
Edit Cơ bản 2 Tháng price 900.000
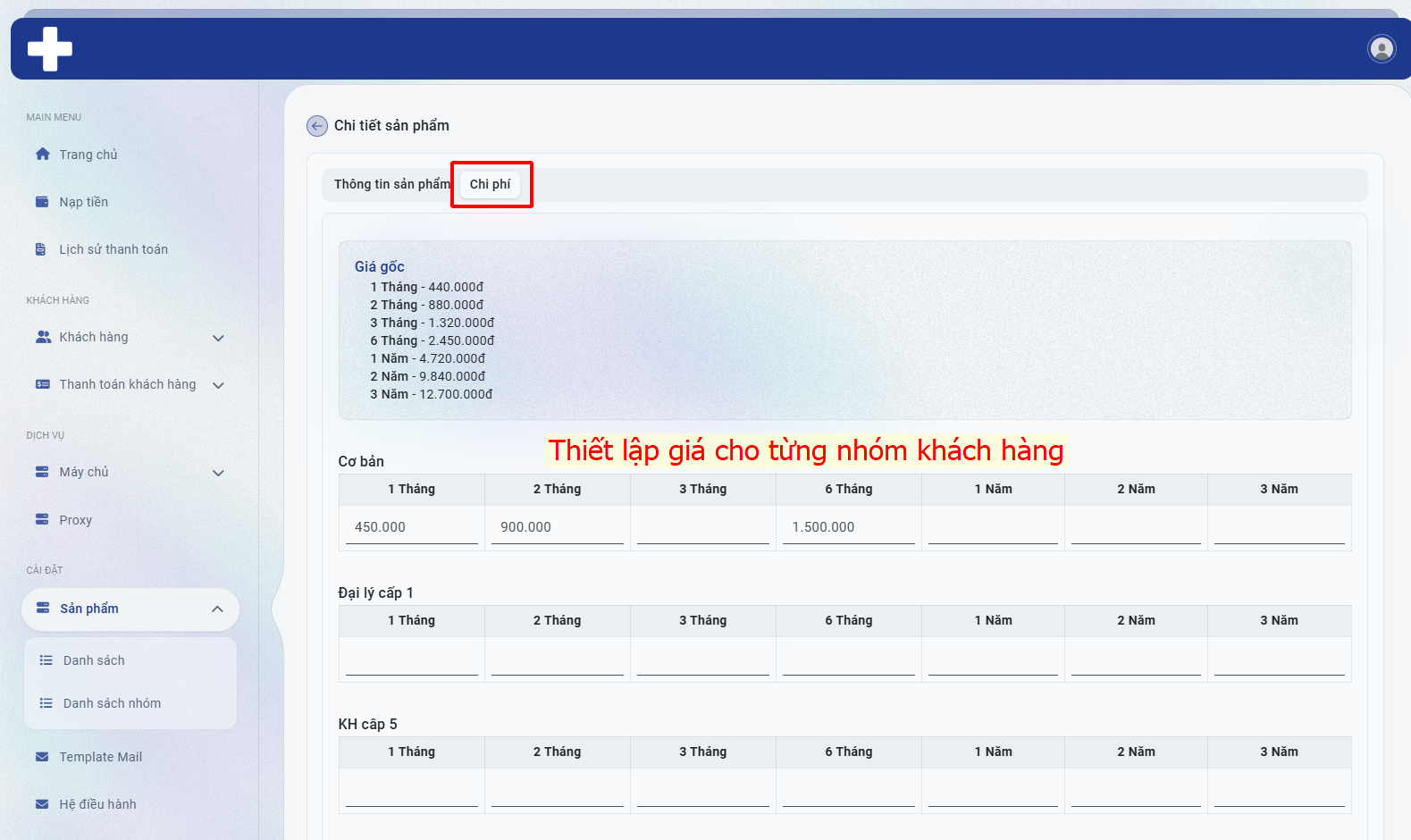558,527
